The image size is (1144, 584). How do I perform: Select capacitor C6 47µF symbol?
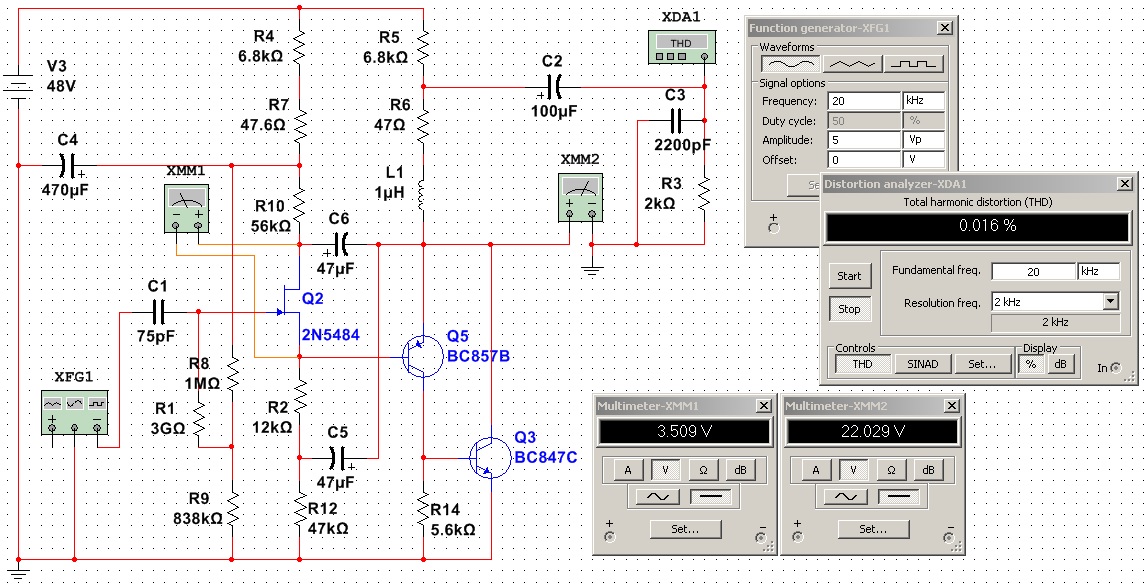[340, 245]
